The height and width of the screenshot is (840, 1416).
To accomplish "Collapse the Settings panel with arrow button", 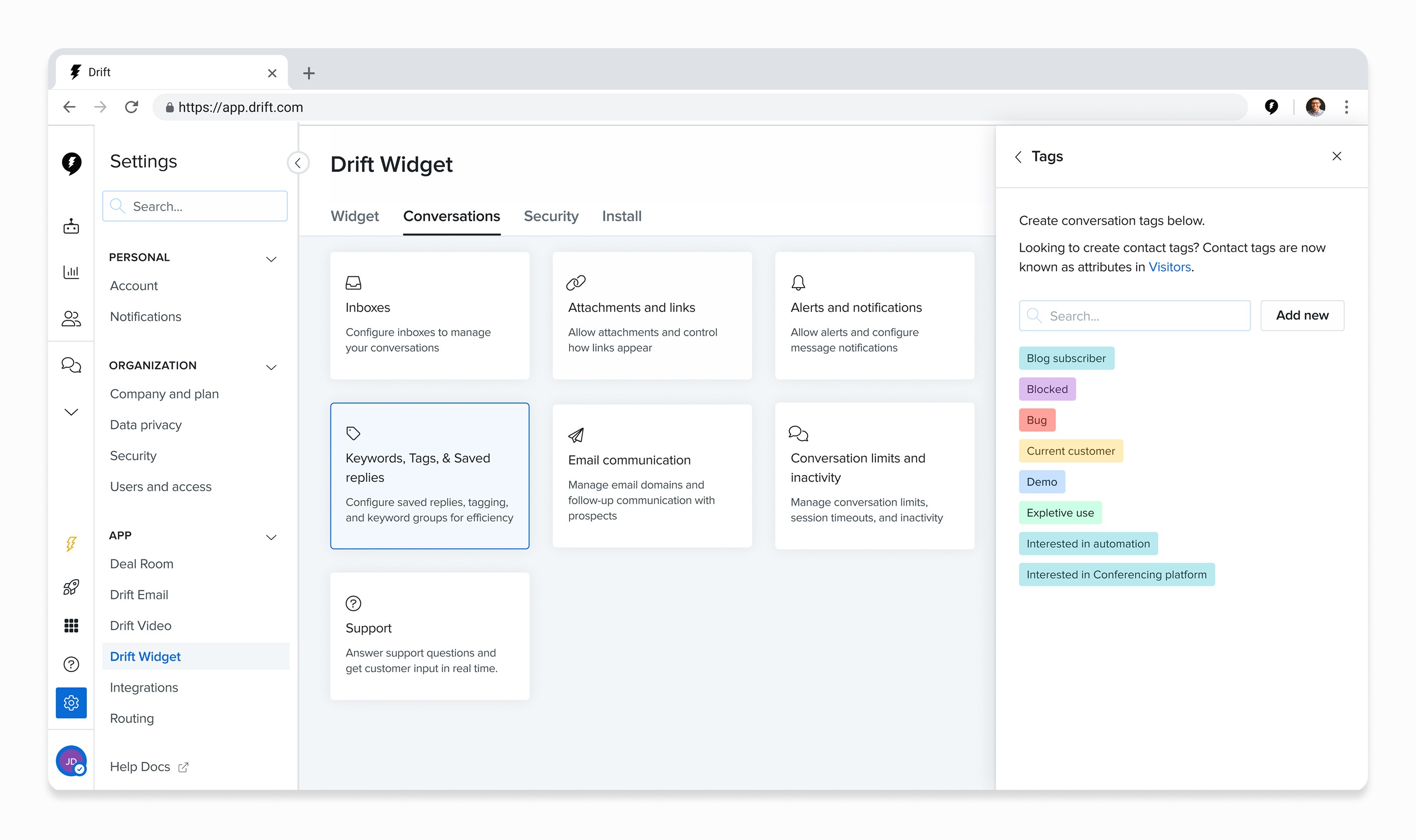I will coord(298,163).
